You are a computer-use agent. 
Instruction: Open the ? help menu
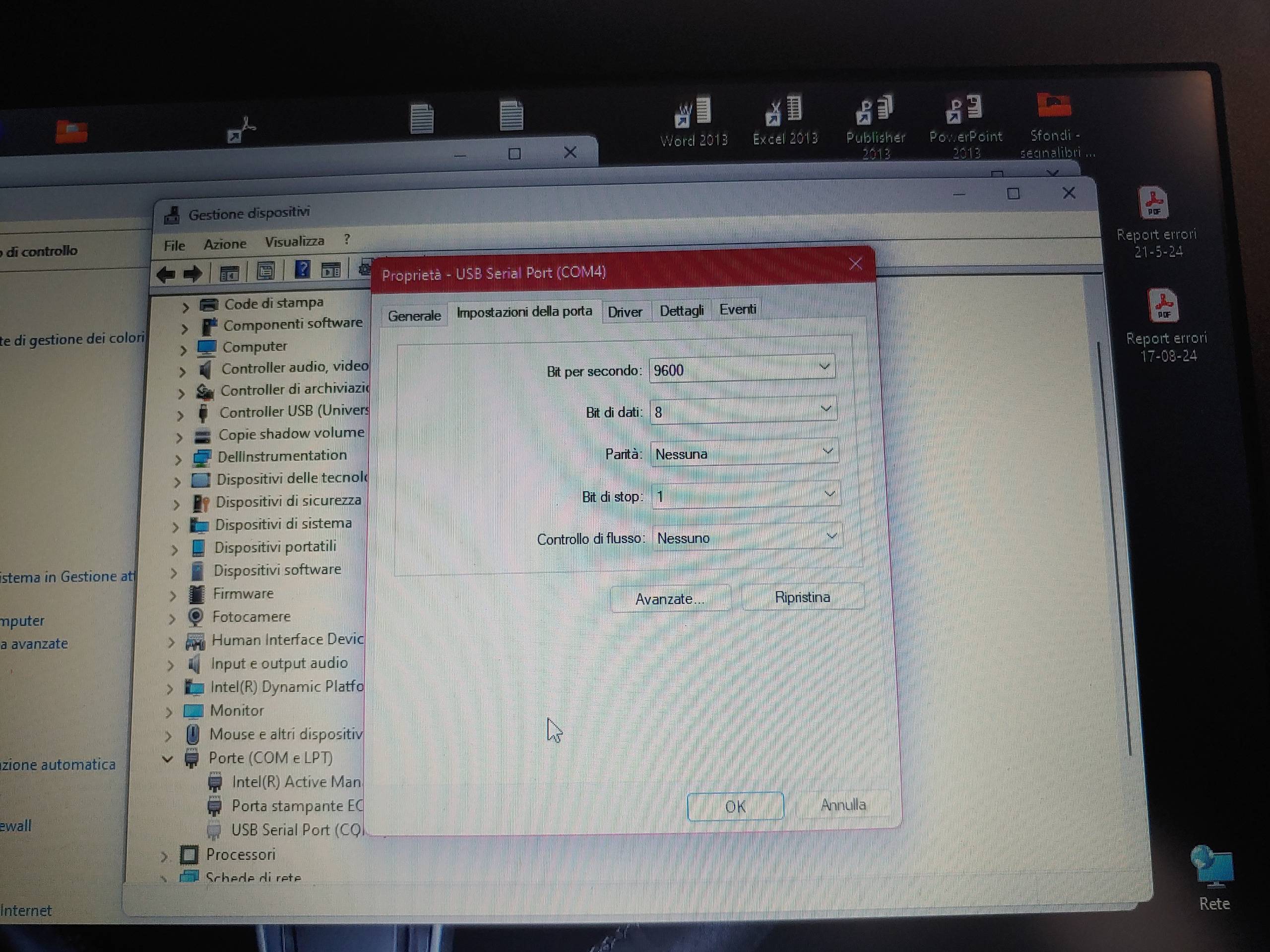coord(347,239)
